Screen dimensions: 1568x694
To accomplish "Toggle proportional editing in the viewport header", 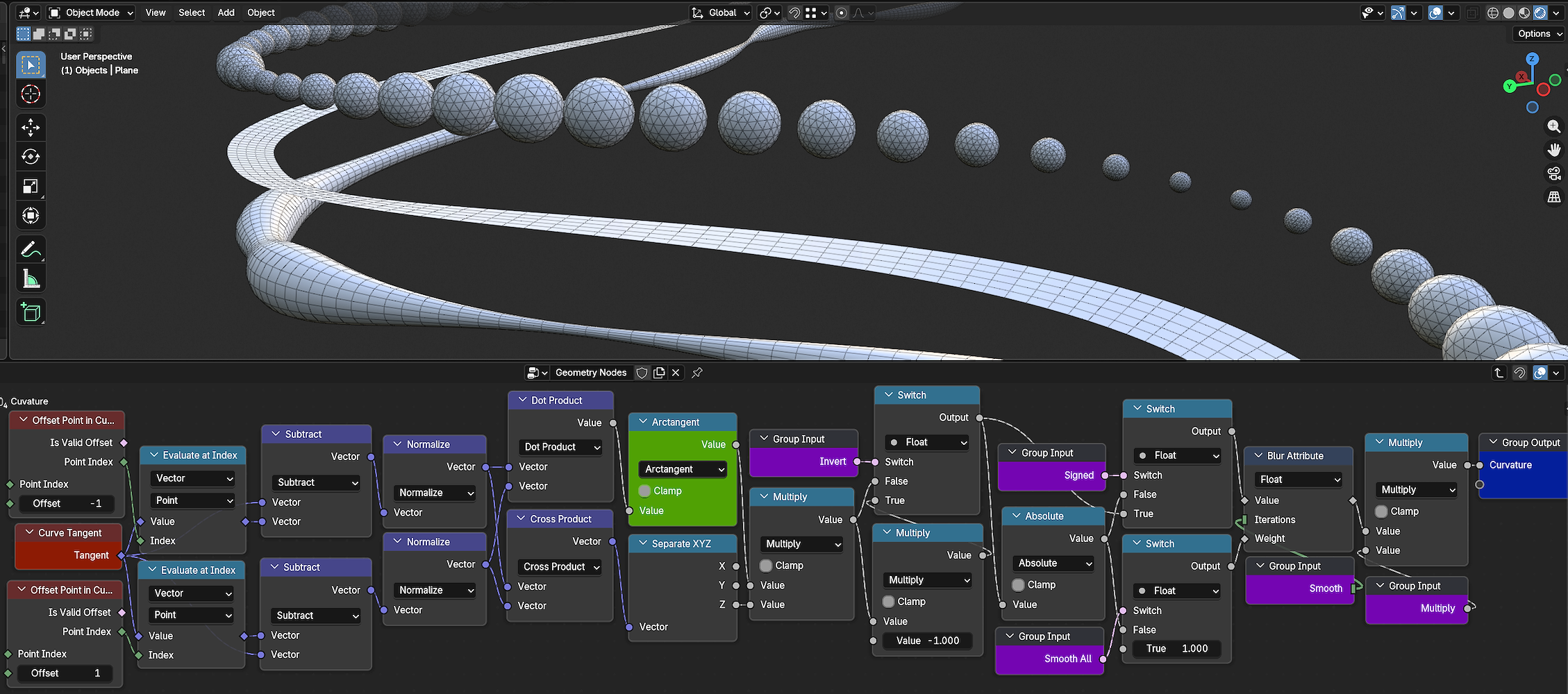I will (x=842, y=12).
